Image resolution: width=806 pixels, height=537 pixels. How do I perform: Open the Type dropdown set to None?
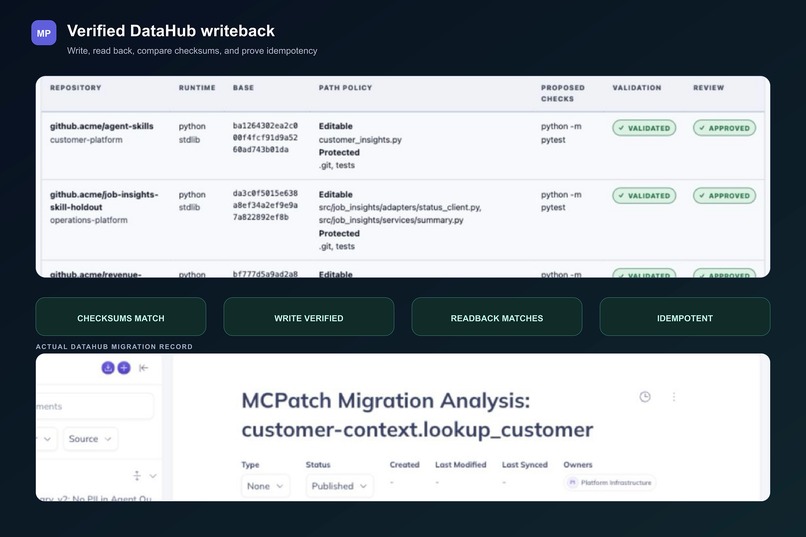265,486
